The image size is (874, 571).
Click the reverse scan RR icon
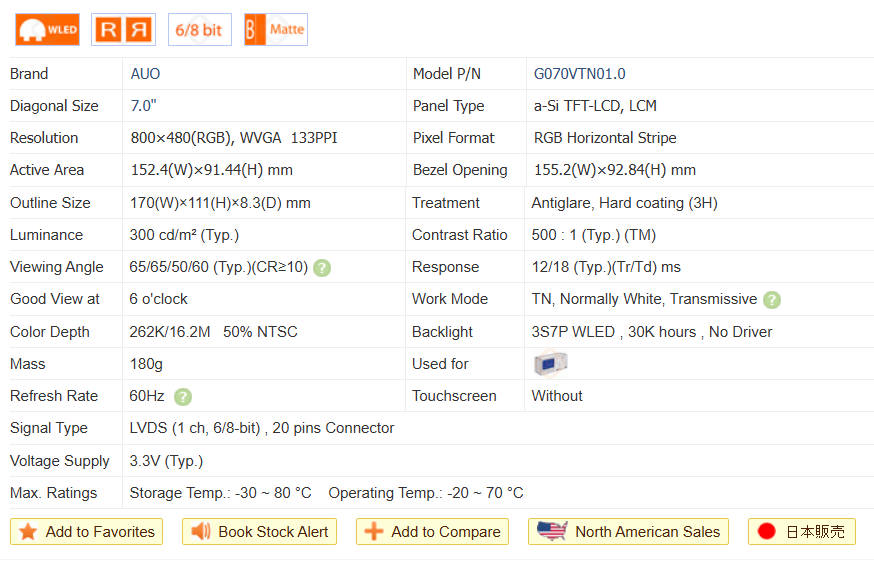pos(123,30)
